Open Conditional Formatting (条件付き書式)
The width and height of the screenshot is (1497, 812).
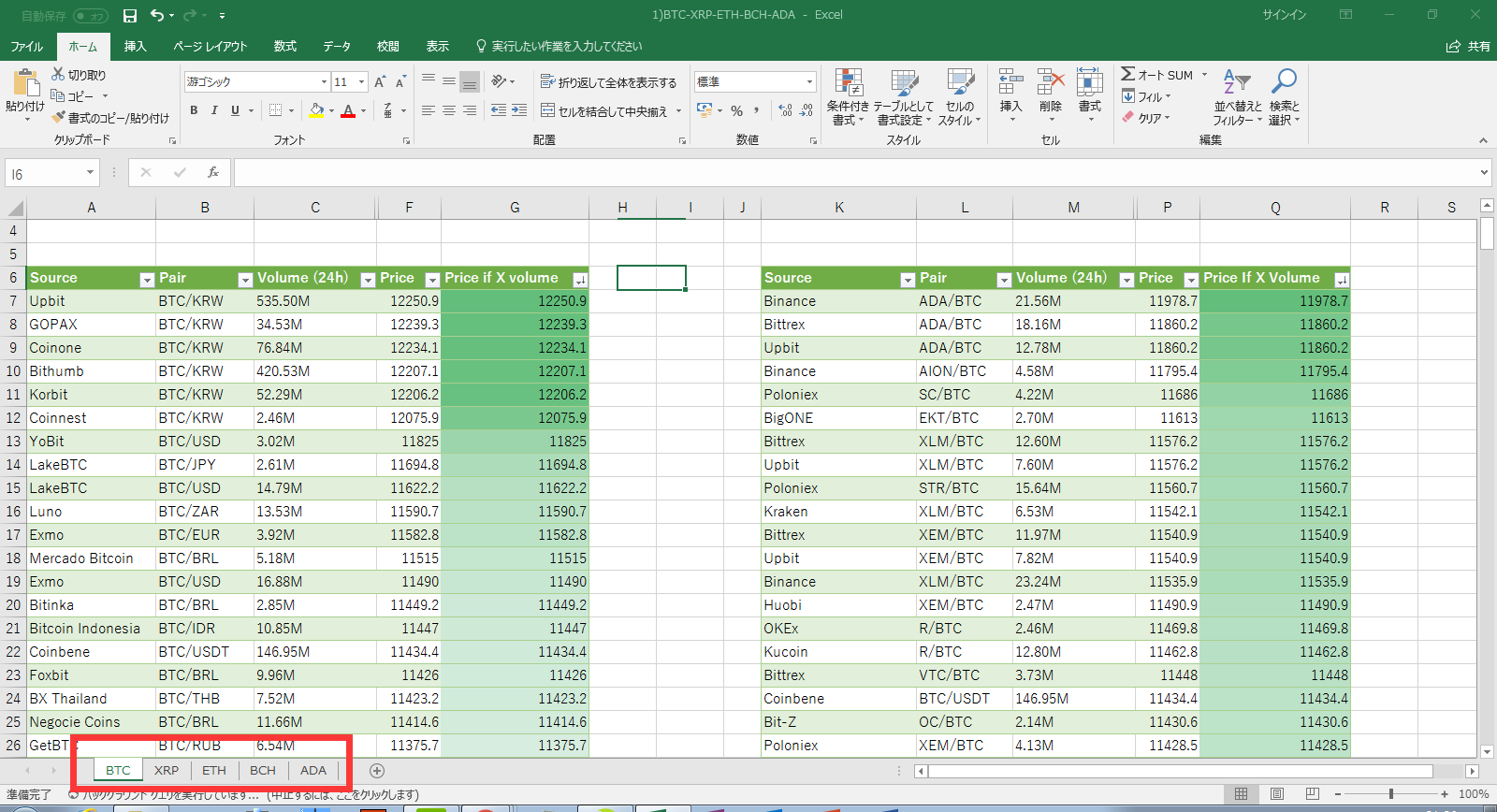pyautogui.click(x=848, y=97)
